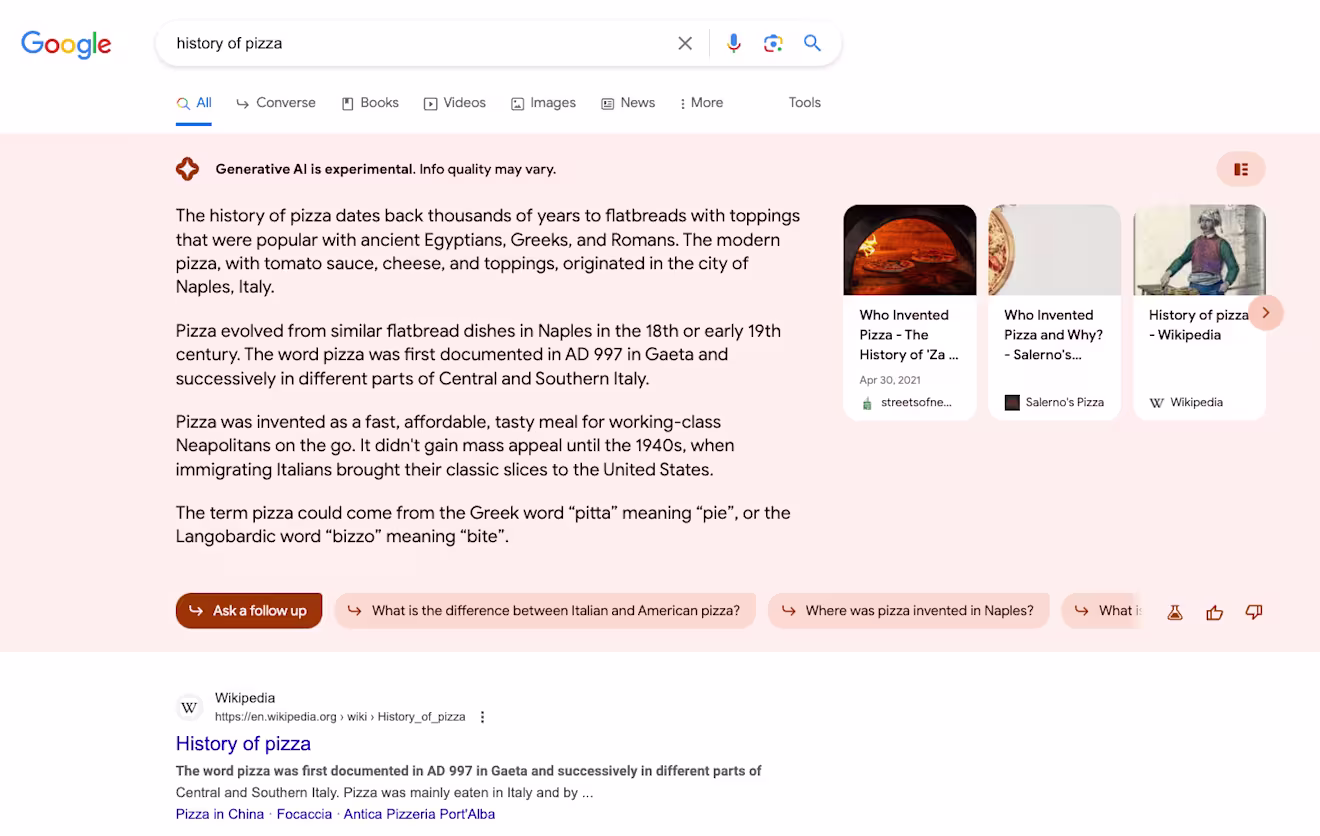Viewport: 1320px width, 836px height.
Task: Give thumbs up feedback on AI answer
Action: 1215,612
